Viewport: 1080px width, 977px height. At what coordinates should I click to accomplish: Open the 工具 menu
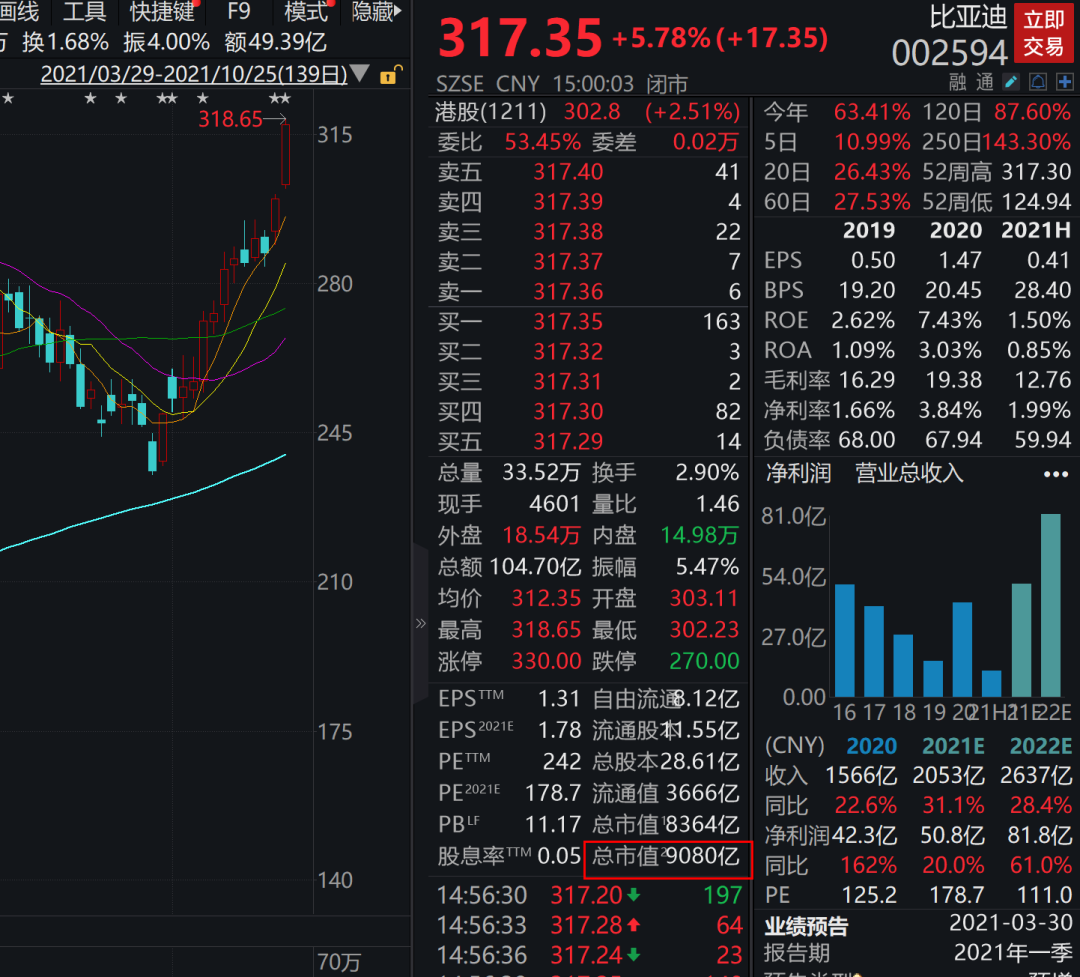click(x=85, y=11)
